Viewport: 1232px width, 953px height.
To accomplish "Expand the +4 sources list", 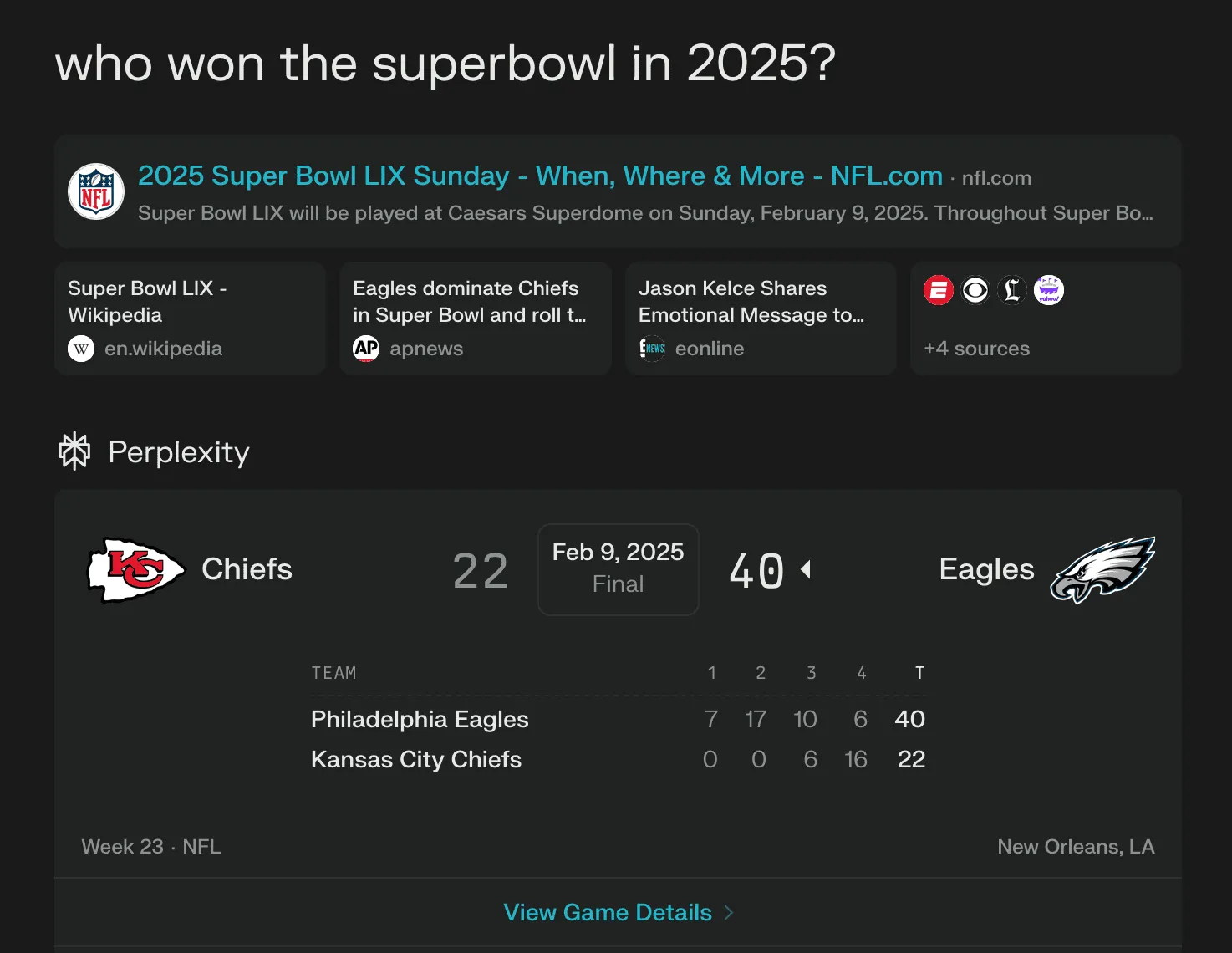I will click(x=976, y=349).
